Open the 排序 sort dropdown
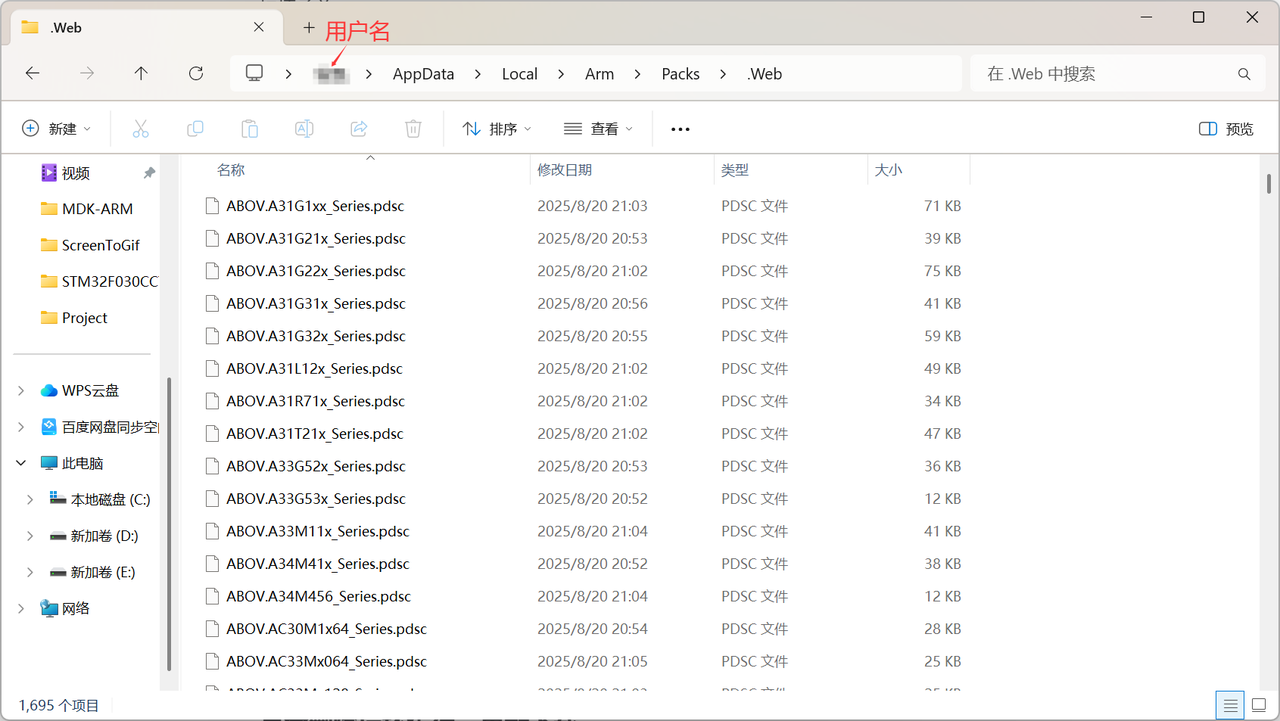The height and width of the screenshot is (721, 1280). click(497, 129)
